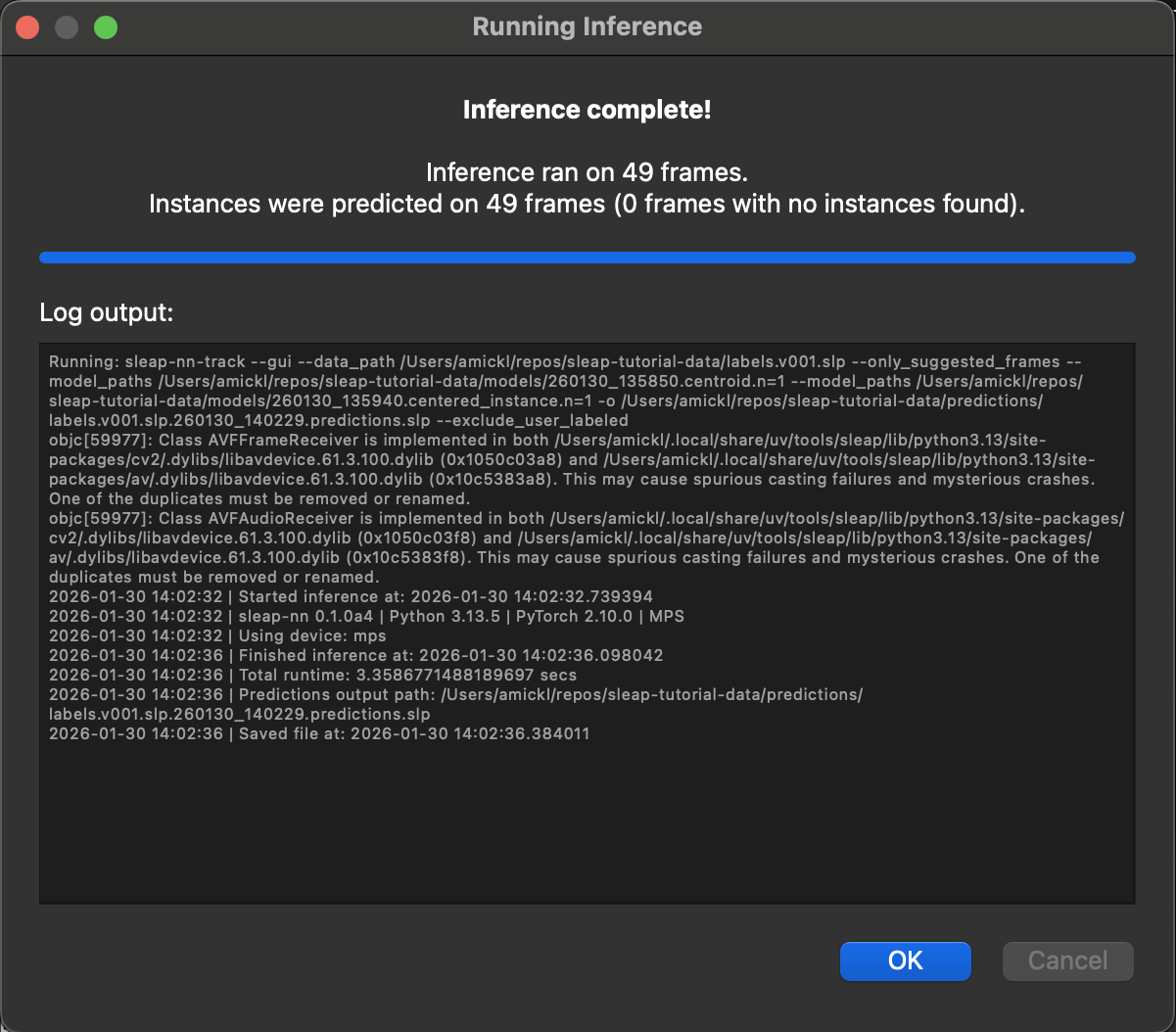Click the greyed-out Cancel button
The height and width of the screenshot is (1032, 1176).
(x=1067, y=961)
